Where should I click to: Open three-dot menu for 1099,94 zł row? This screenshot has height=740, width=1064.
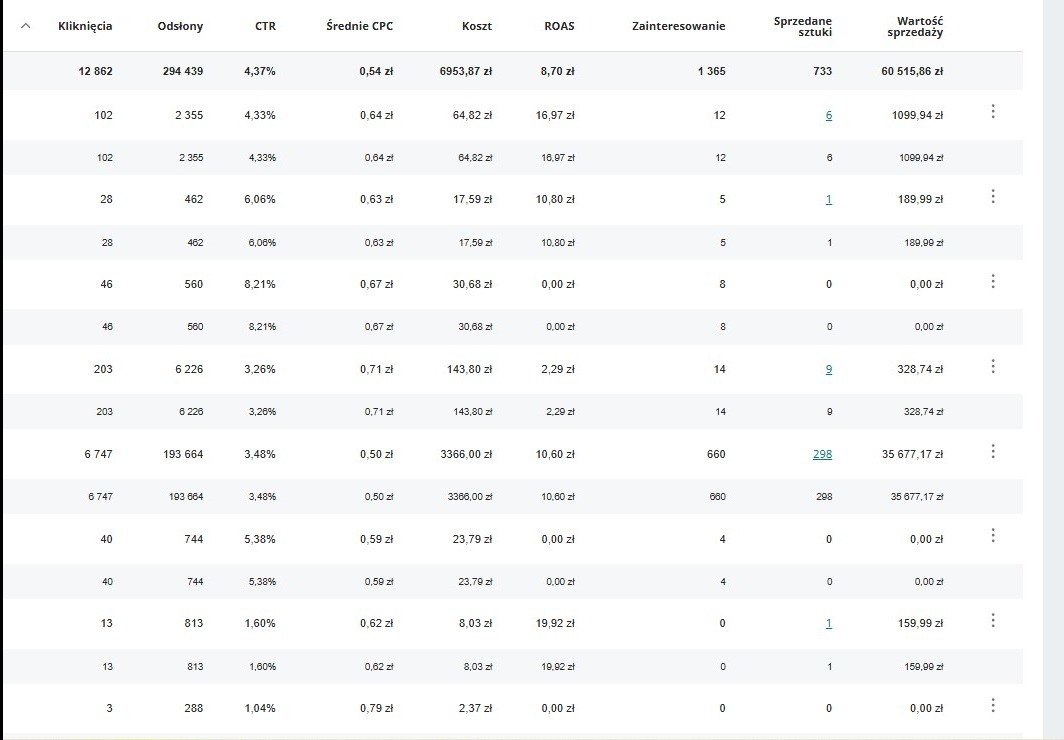coord(992,111)
